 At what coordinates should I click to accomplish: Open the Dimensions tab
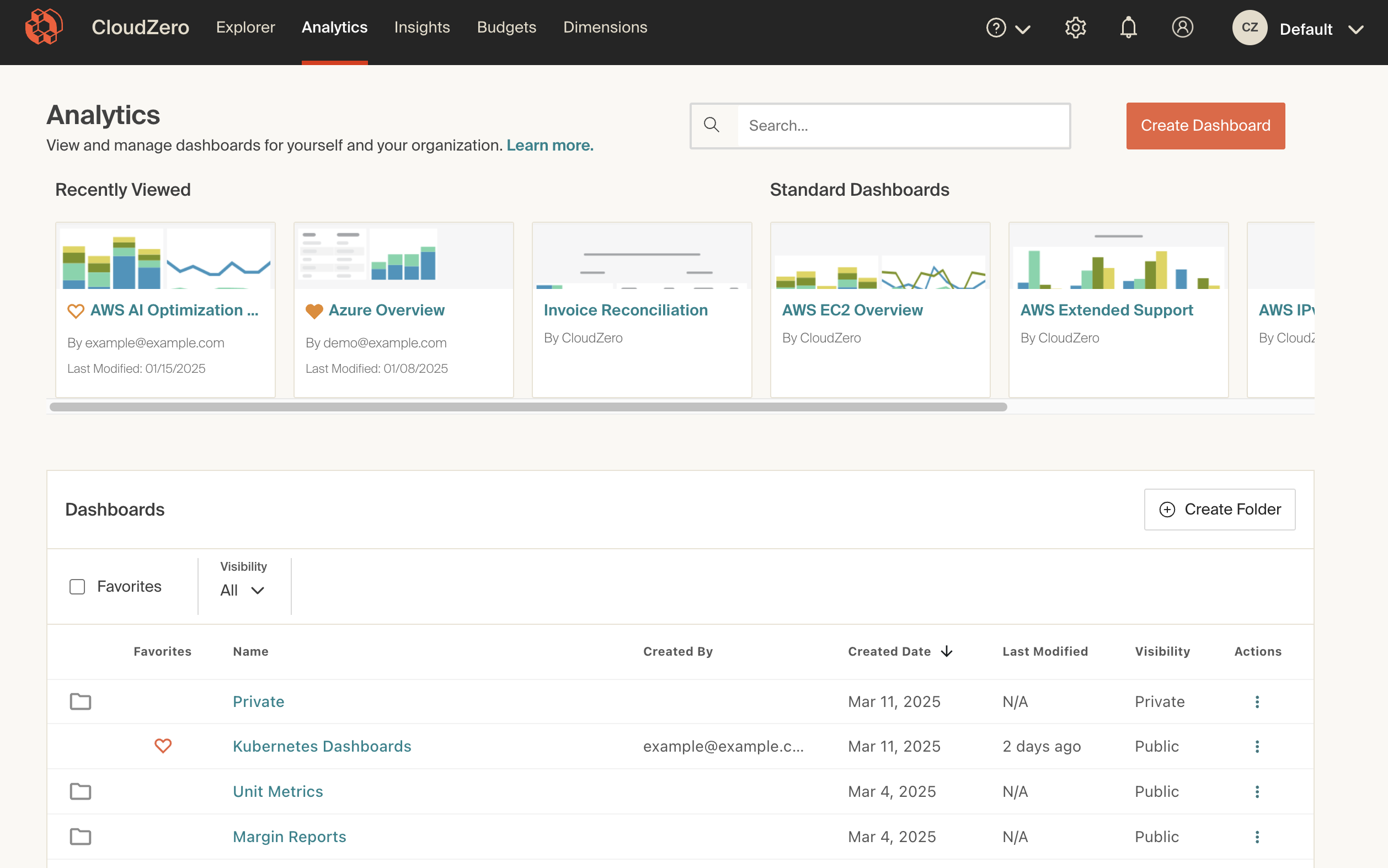tap(605, 27)
